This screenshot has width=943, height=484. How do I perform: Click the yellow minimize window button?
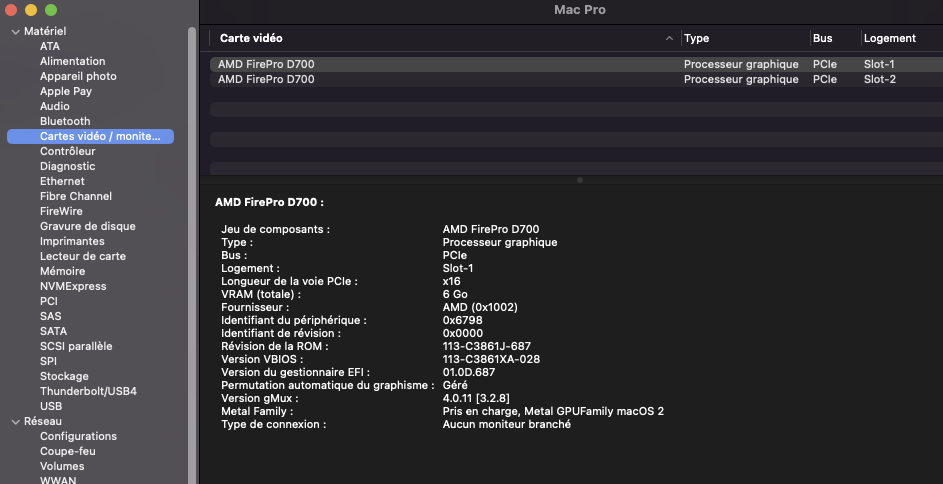tap(31, 9)
